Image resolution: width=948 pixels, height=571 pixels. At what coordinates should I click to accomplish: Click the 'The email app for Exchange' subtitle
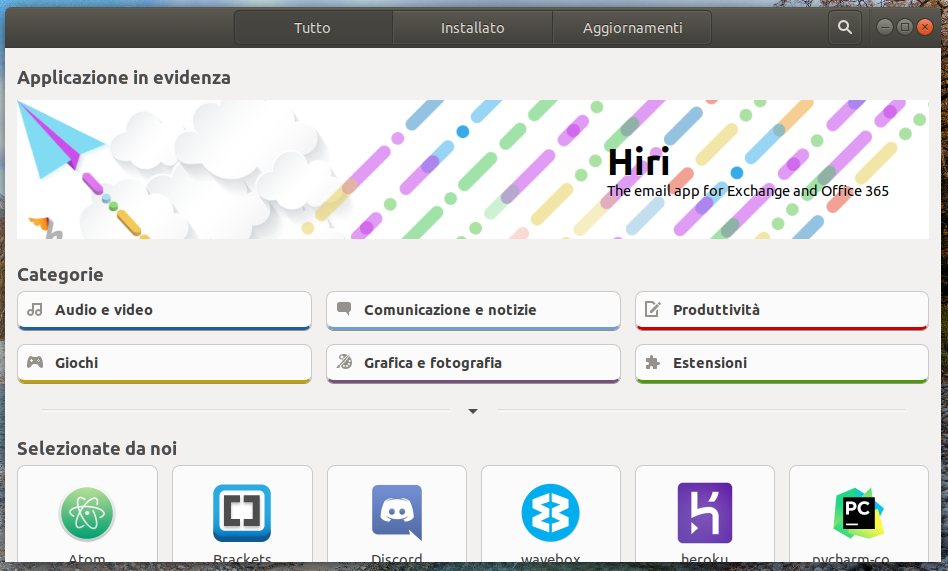[748, 191]
